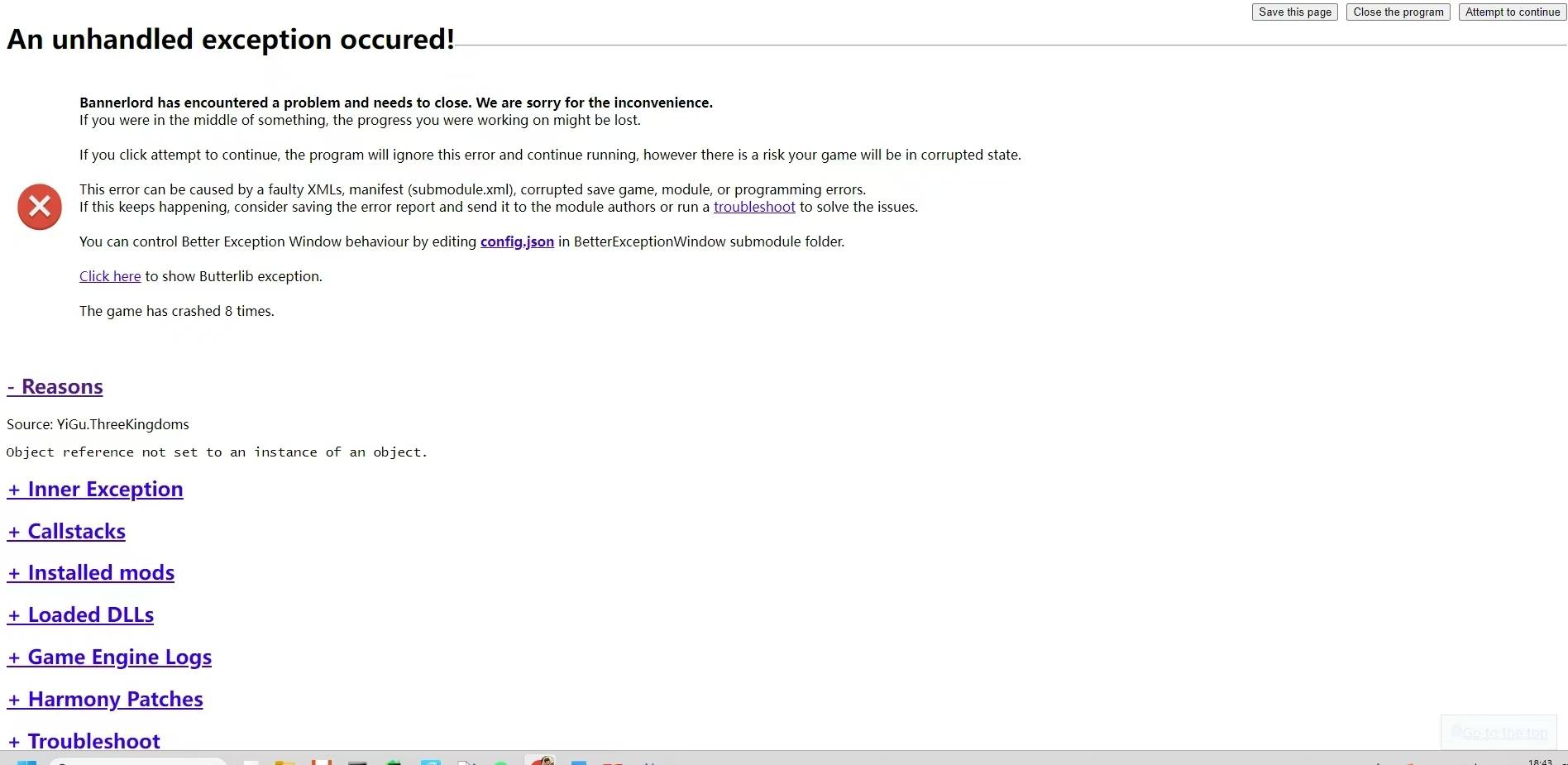The image size is (1568, 765).
Task: Open the troubleshoot link in the message
Action: pyautogui.click(x=754, y=207)
